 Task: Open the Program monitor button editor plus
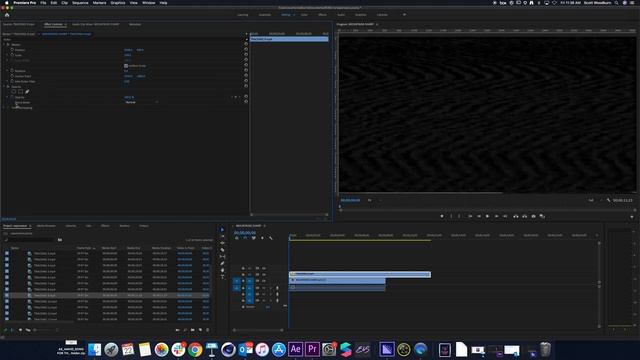coord(632,216)
